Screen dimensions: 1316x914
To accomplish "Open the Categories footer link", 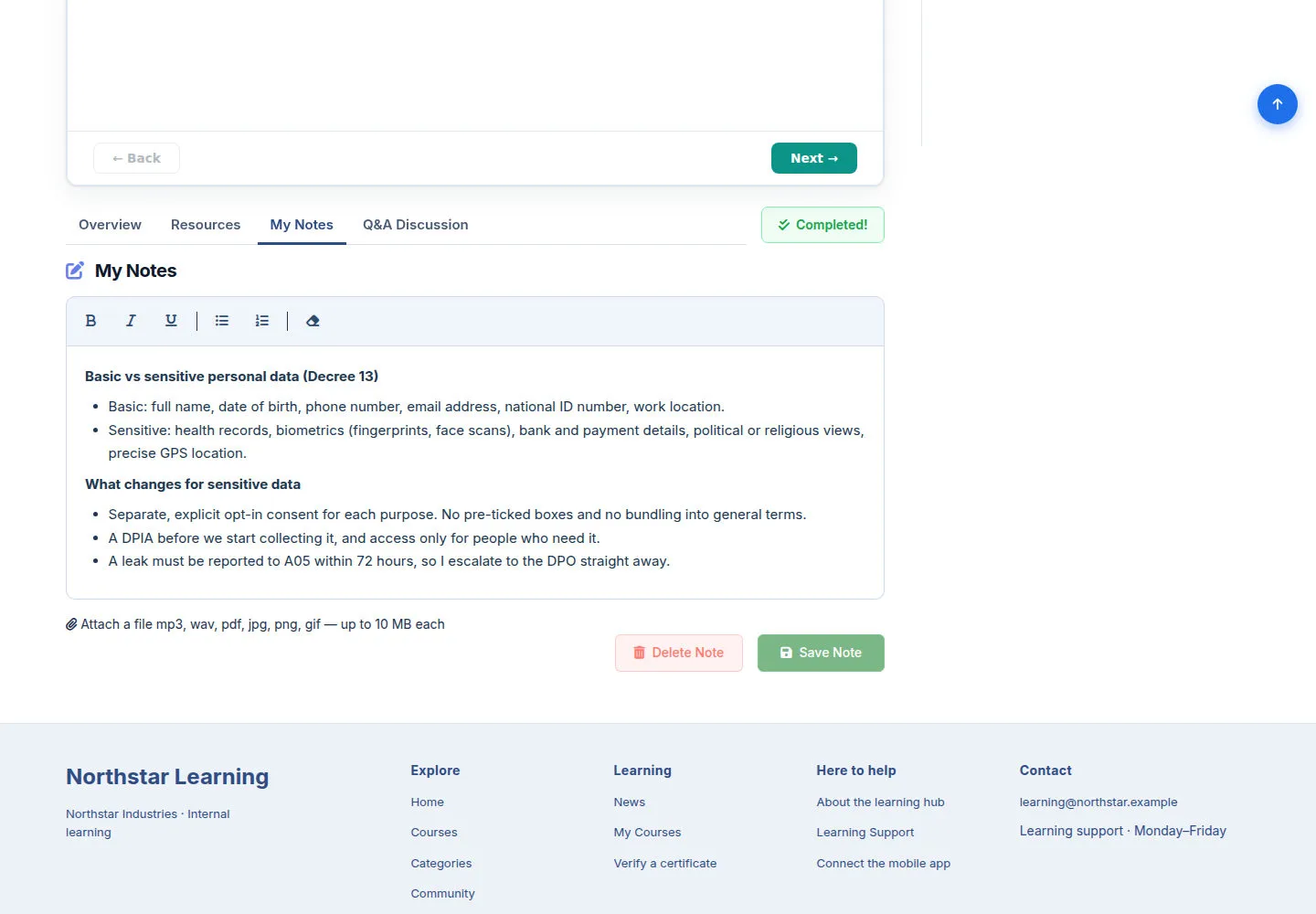I will point(441,864).
